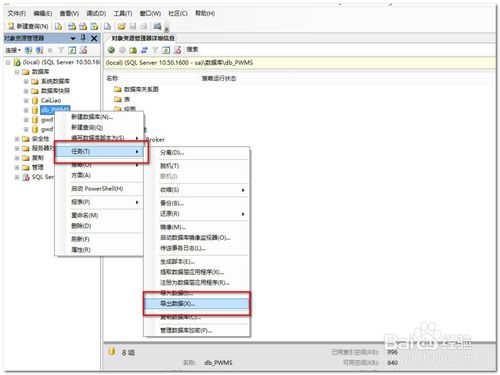Screen dimensions: 500x375
Task: Choose 重命名(M) in context menu
Action: (99, 215)
